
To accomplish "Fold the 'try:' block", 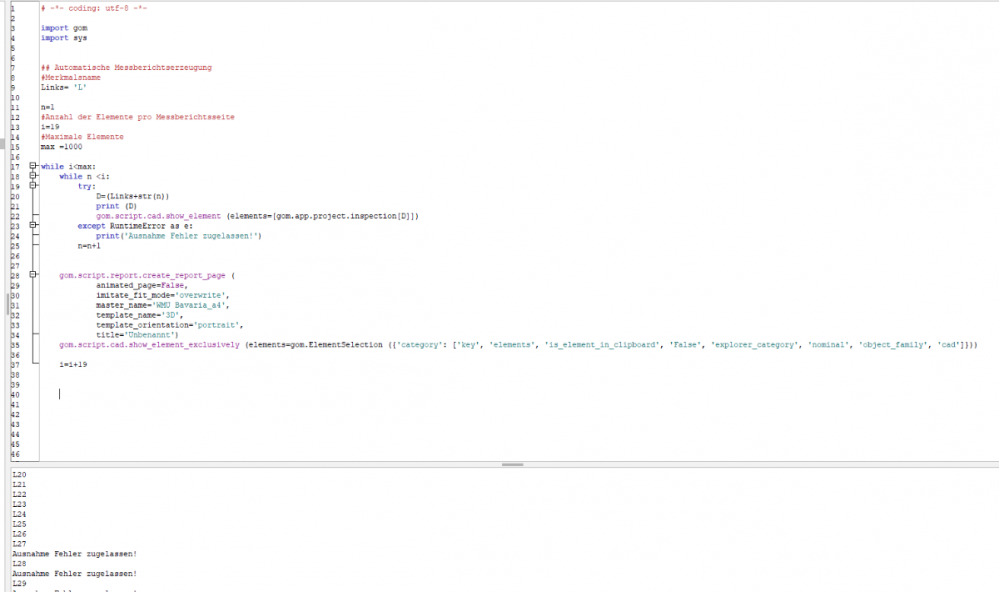I will (x=33, y=186).
